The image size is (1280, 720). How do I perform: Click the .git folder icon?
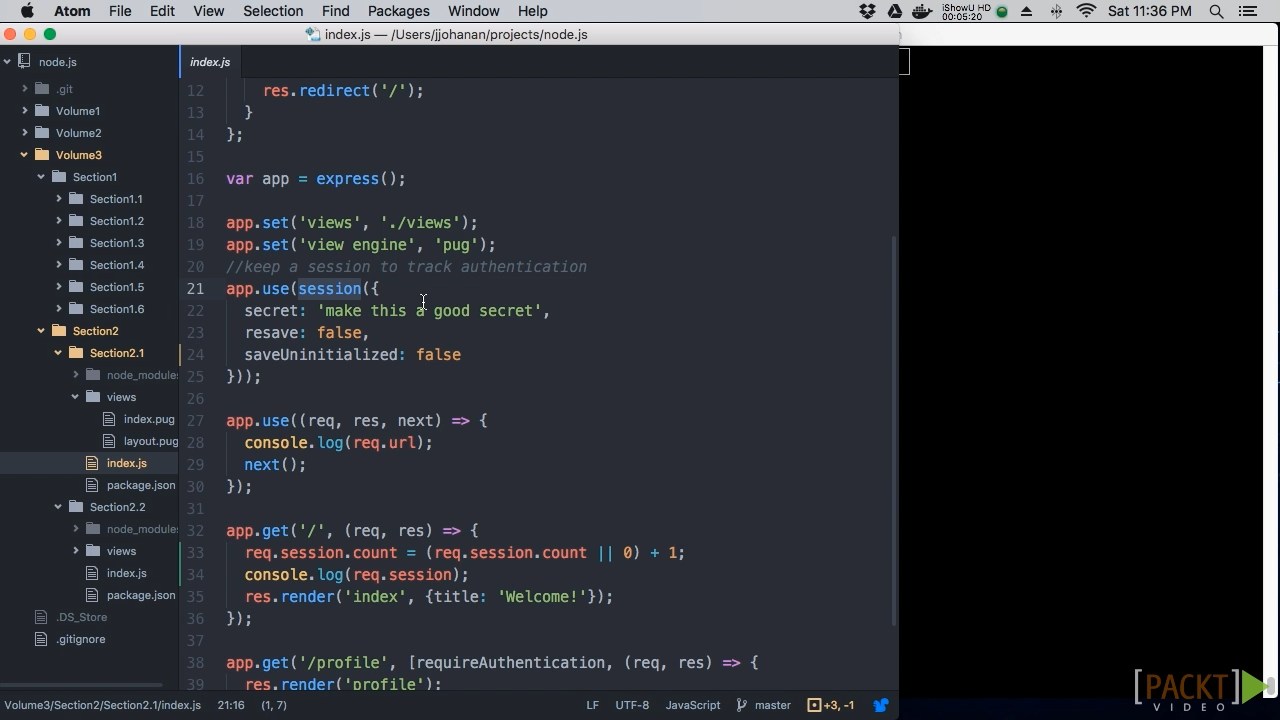point(42,89)
